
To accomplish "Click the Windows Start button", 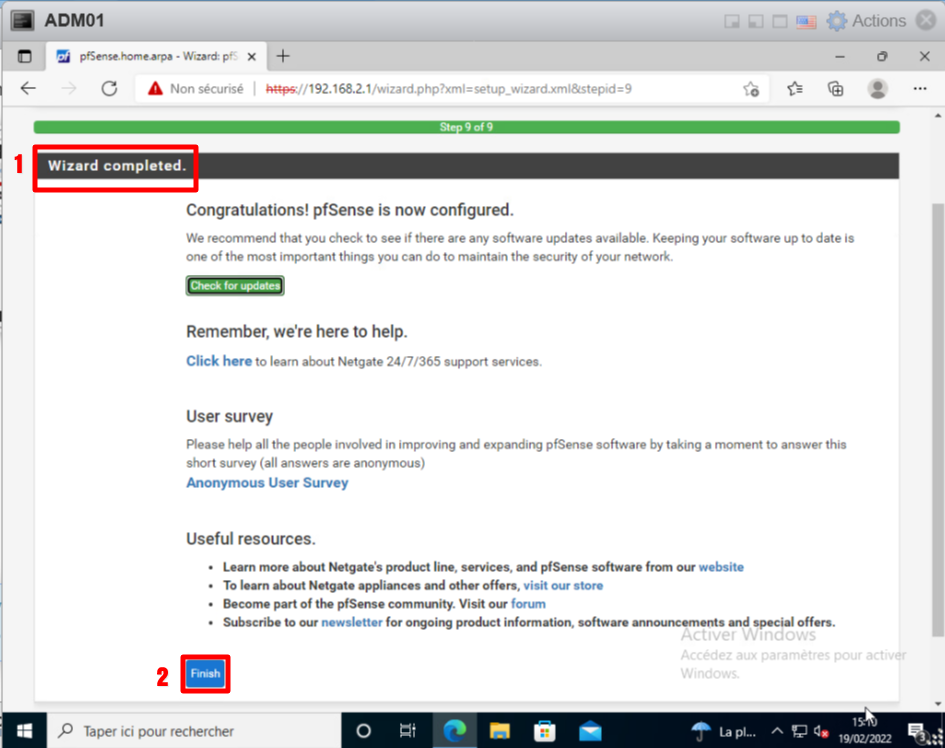I will (22, 731).
